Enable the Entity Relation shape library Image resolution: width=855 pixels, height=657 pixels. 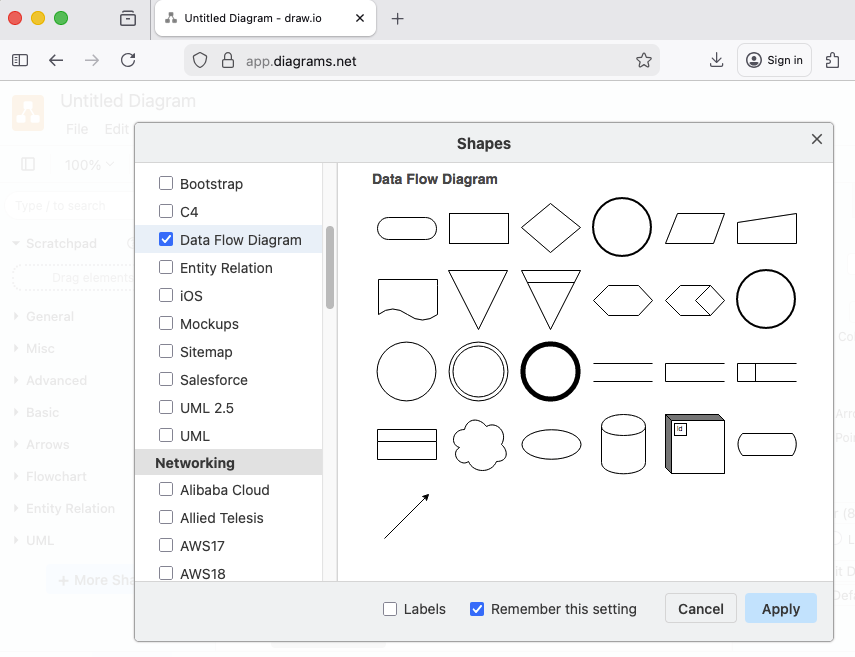pyautogui.click(x=166, y=268)
